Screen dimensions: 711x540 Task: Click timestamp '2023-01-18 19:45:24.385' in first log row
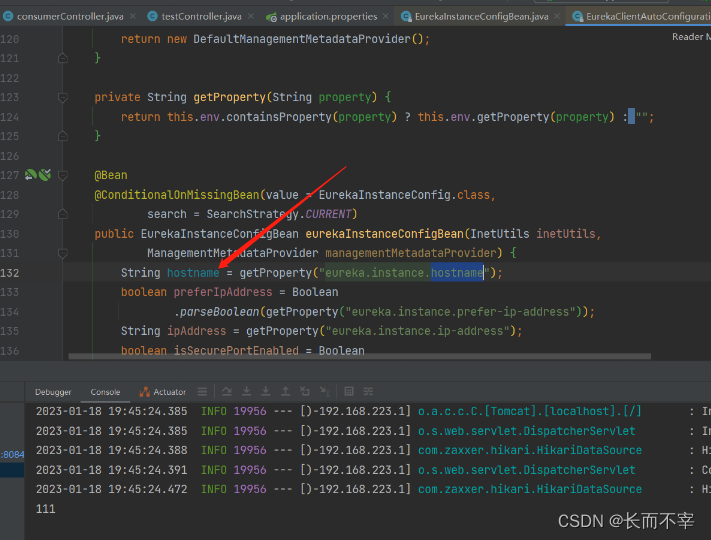(x=112, y=411)
